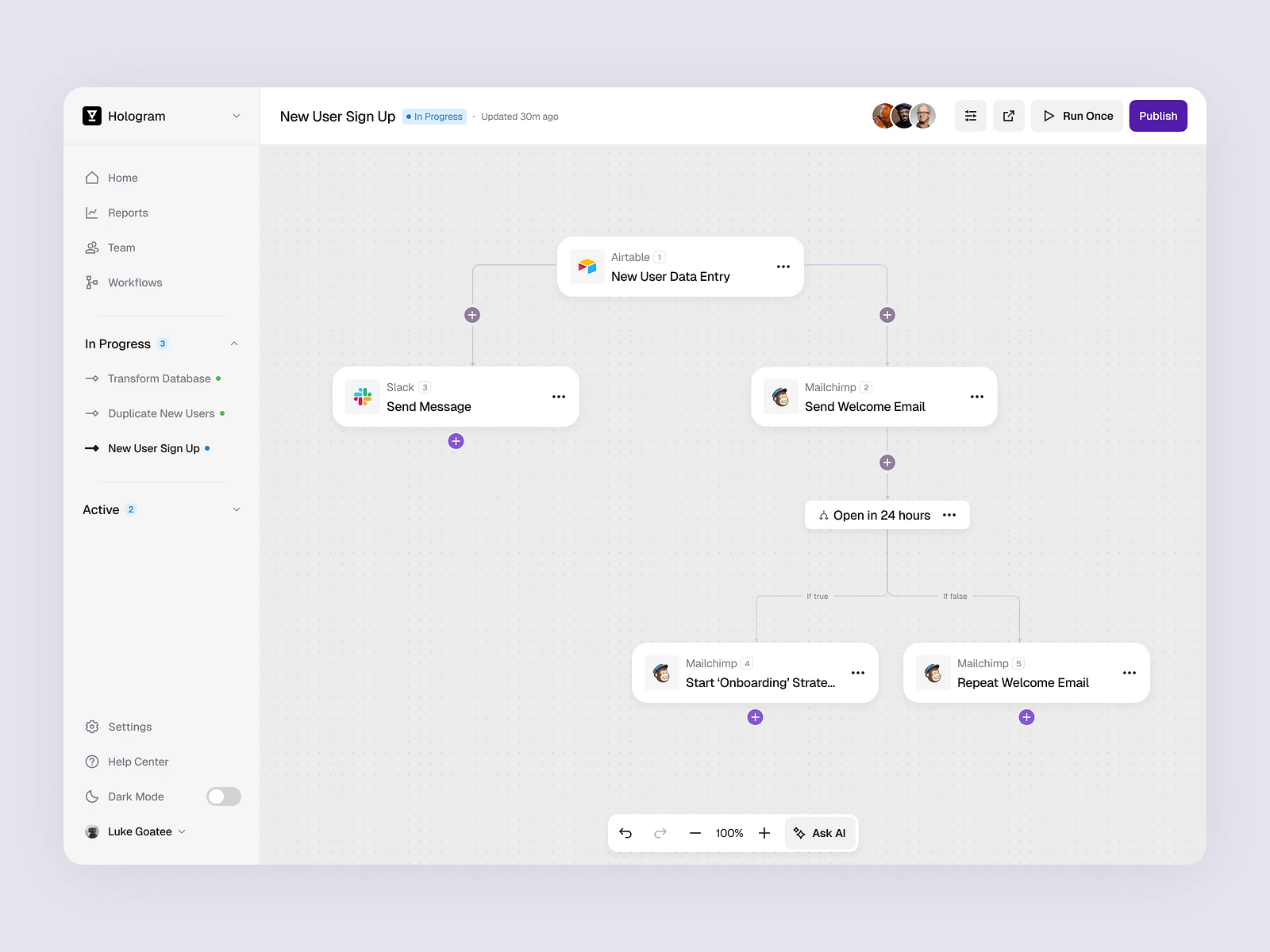Open the Luke Goatee account dropdown

pos(183,831)
